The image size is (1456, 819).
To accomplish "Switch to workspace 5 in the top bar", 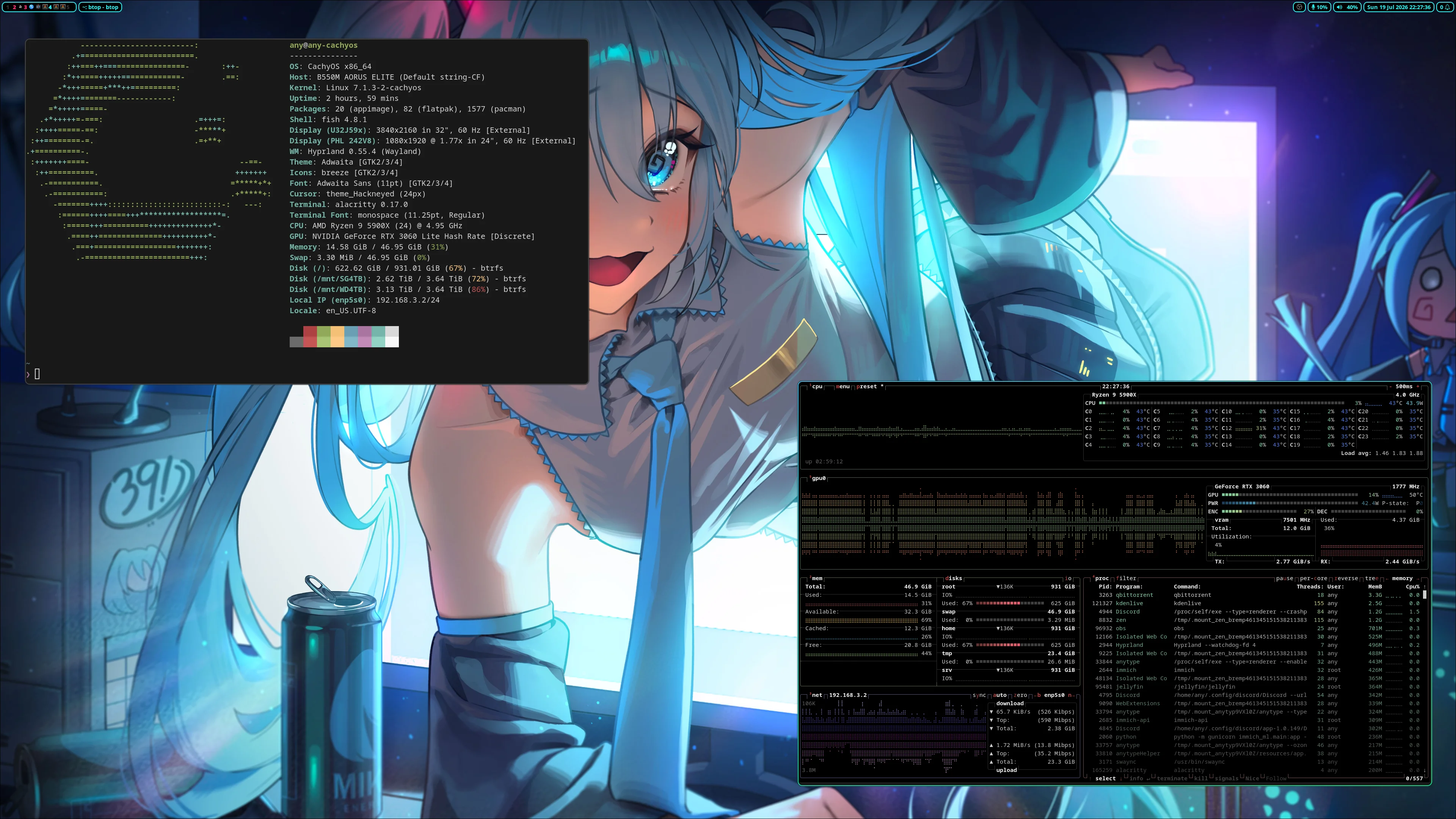I will click(x=68, y=7).
